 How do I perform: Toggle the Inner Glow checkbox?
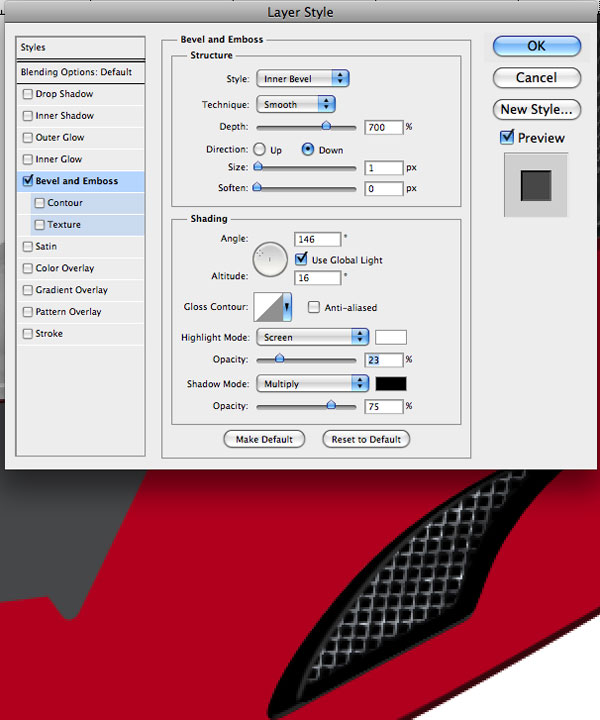click(x=28, y=159)
